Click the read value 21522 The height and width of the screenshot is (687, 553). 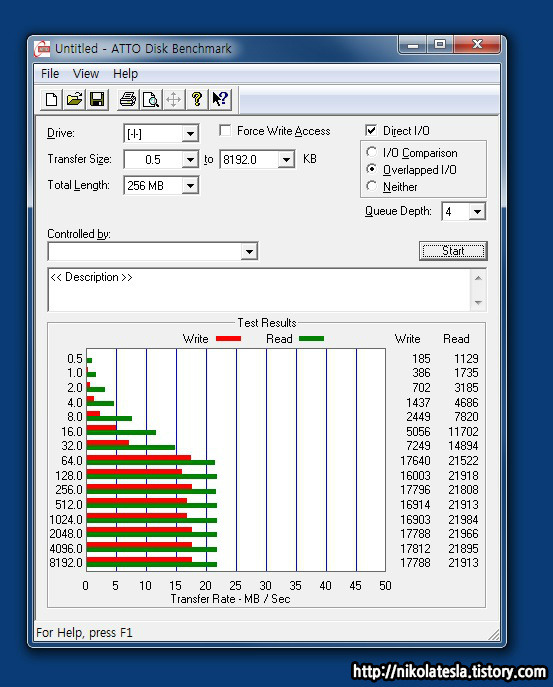click(463, 461)
